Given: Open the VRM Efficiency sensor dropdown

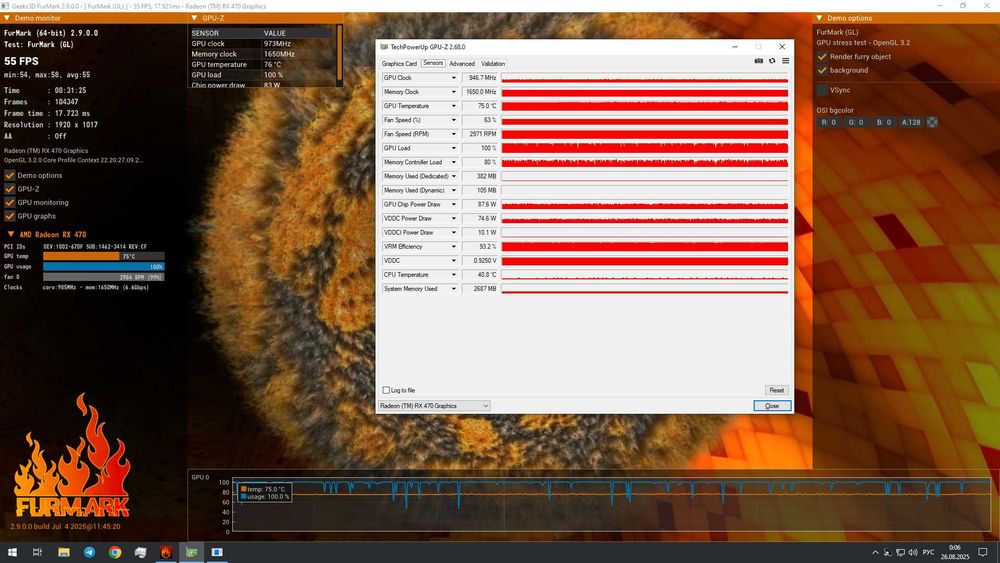Looking at the screenshot, I should 454,247.
